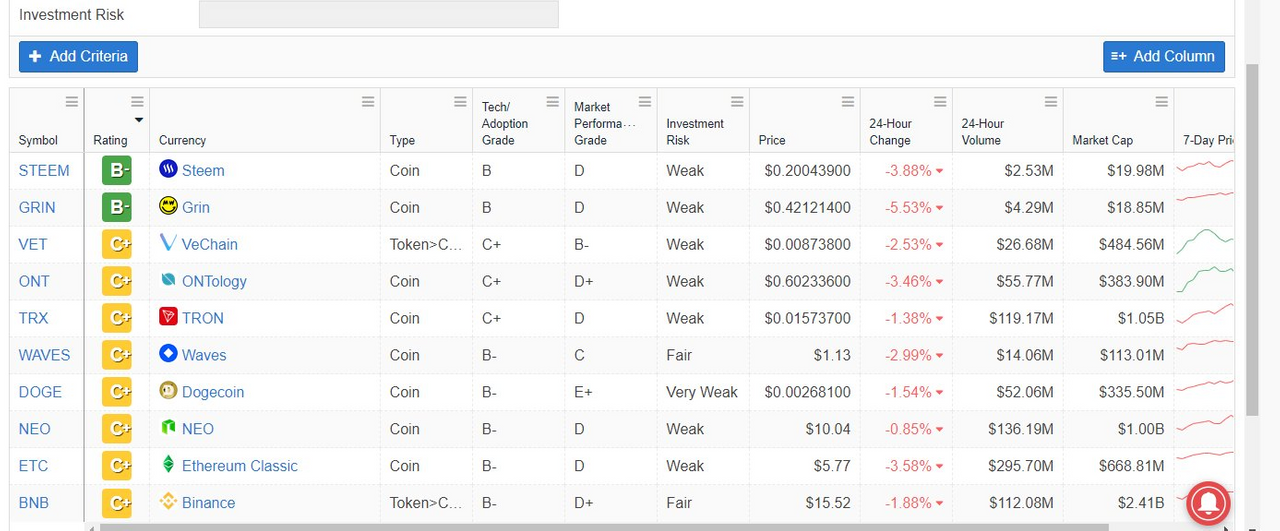Image resolution: width=1280 pixels, height=531 pixels.
Task: Click VET's C+ rating badge
Action: pos(117,244)
